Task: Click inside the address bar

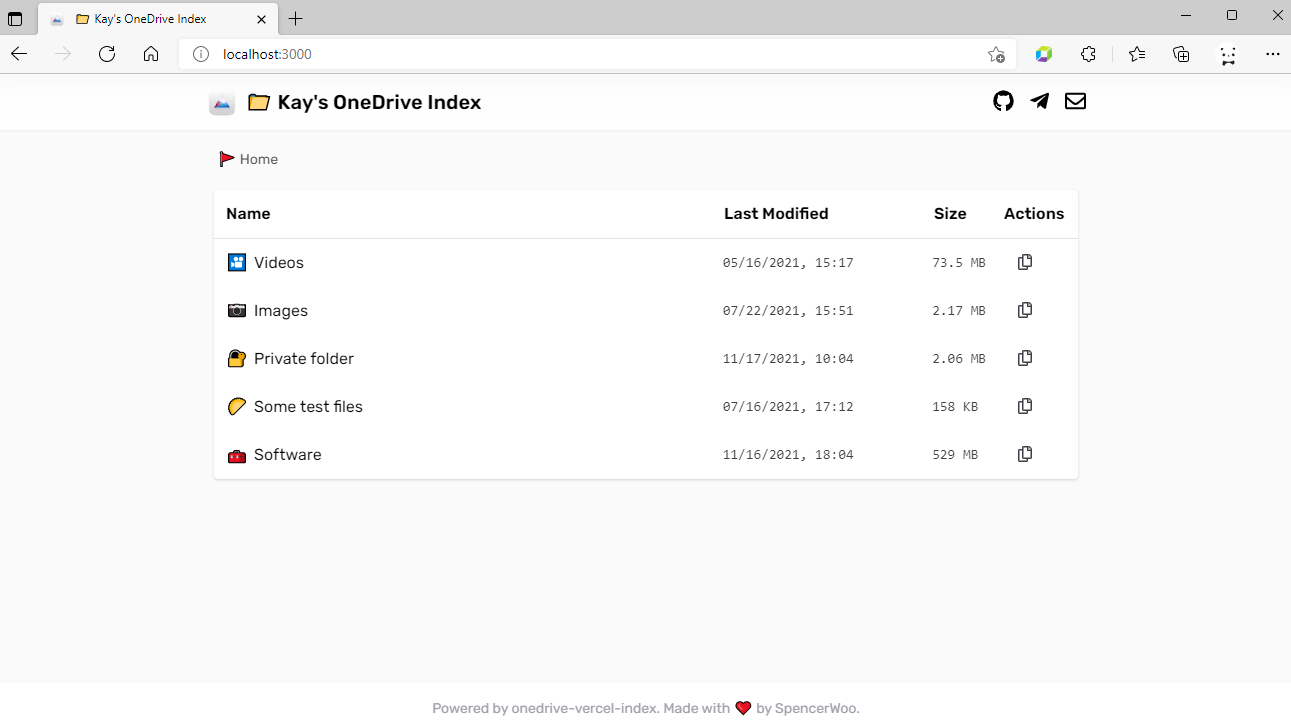Action: point(500,54)
